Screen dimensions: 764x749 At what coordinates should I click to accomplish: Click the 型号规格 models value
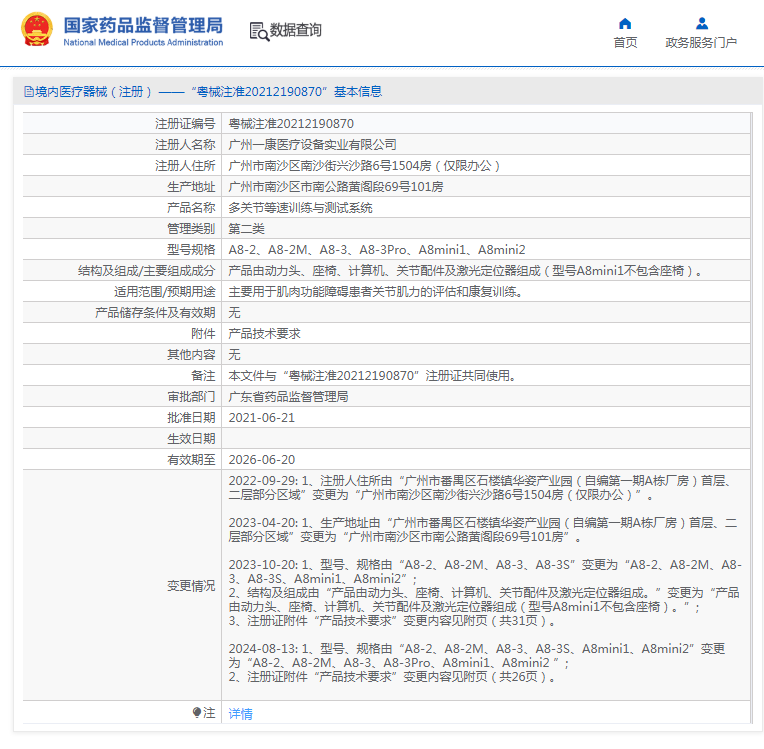pos(377,250)
